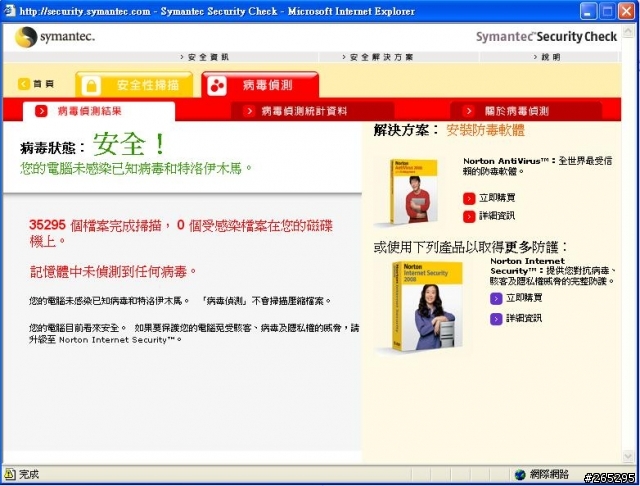Click the 完成 status bar text
The height and width of the screenshot is (486, 640).
click(29, 474)
